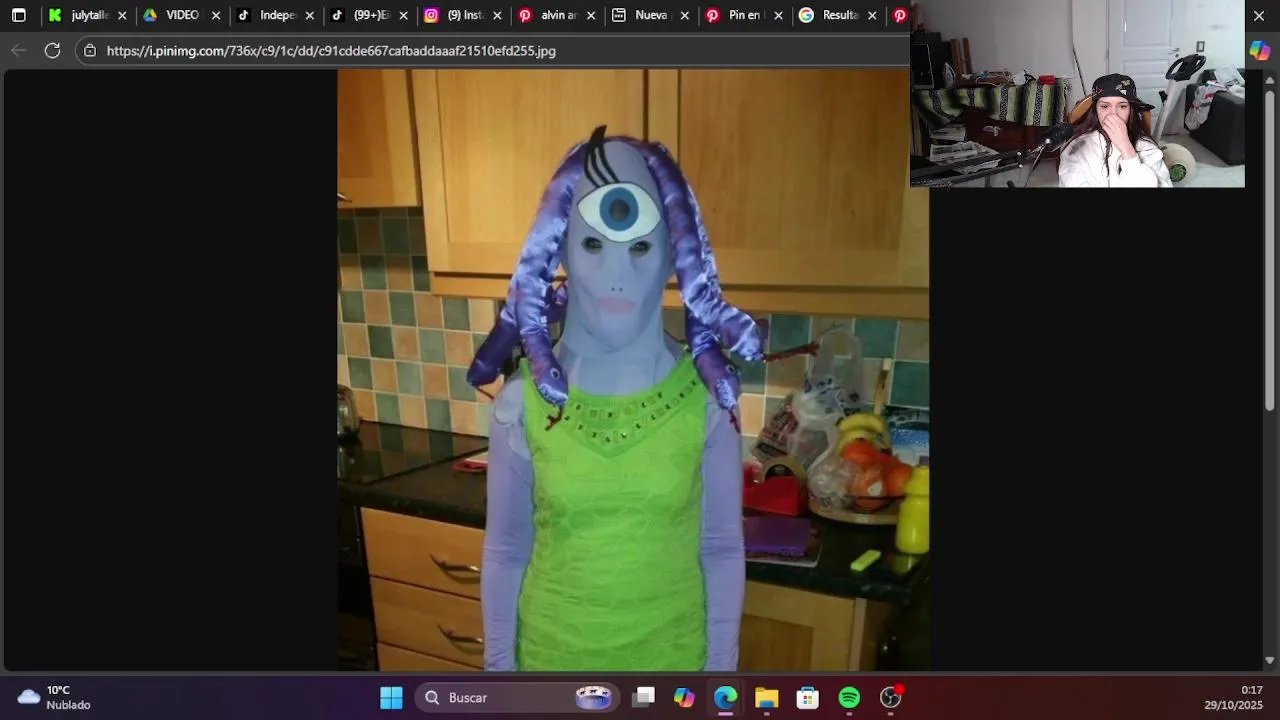Click the Buscar taskbar search box
Image resolution: width=1280 pixels, height=720 pixels.
tap(518, 697)
